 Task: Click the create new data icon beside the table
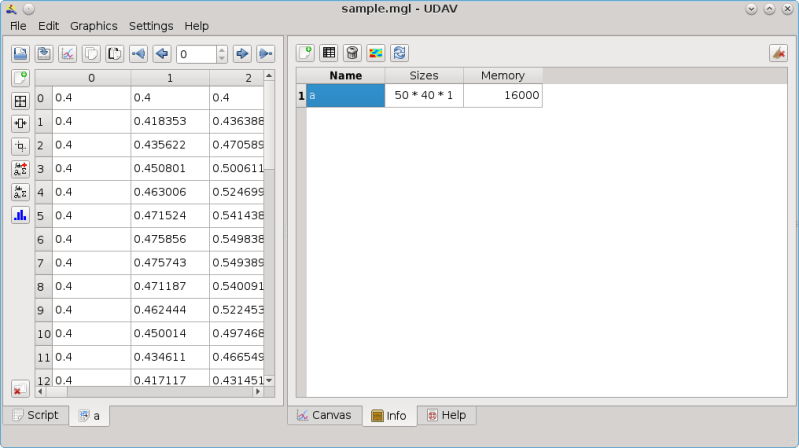click(20, 78)
